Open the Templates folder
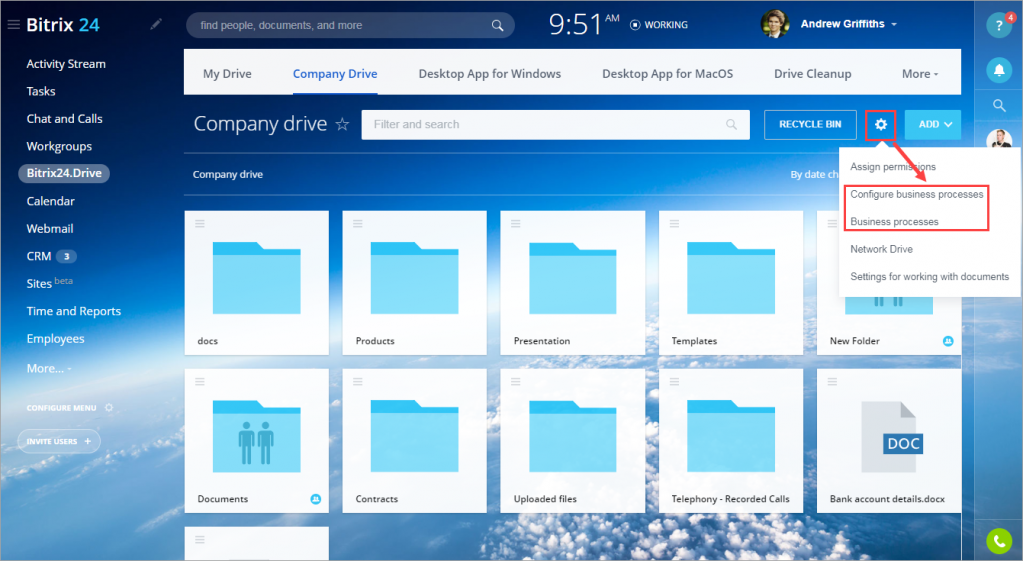Image resolution: width=1023 pixels, height=561 pixels. click(x=731, y=282)
